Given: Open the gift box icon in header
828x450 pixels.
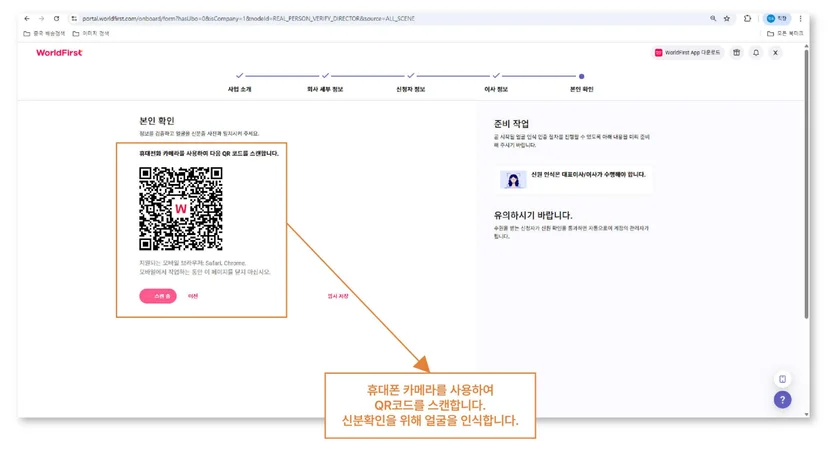Looking at the screenshot, I should coord(737,52).
